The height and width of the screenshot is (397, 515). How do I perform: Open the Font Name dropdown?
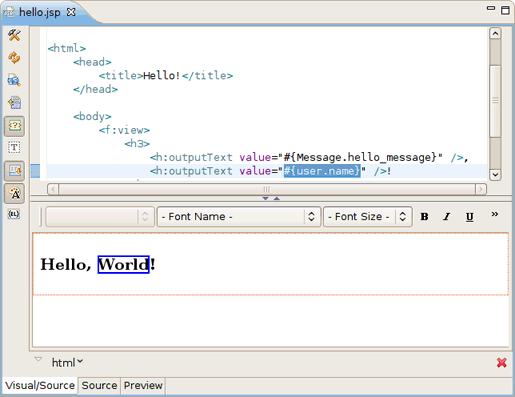point(239,217)
